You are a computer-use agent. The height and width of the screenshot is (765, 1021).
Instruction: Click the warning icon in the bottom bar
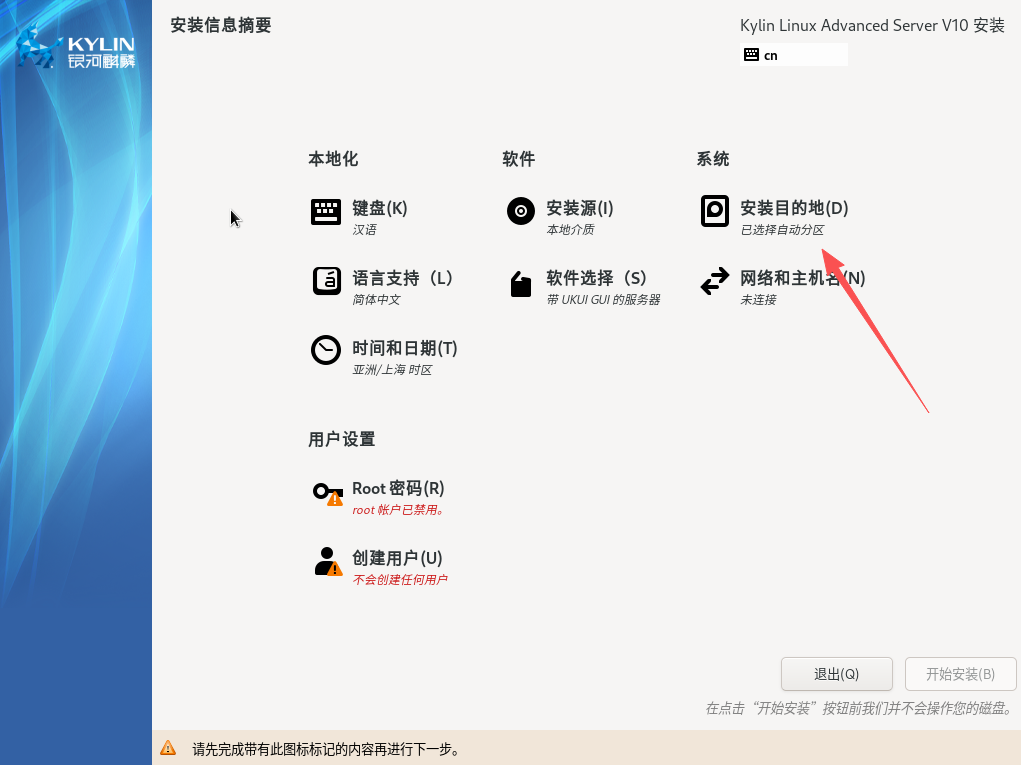pos(169,748)
